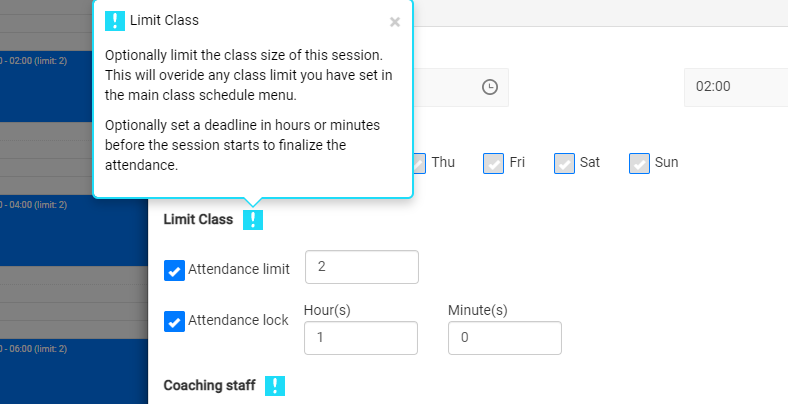Click the Attendance limit number field
This screenshot has width=788, height=404.
tap(362, 267)
